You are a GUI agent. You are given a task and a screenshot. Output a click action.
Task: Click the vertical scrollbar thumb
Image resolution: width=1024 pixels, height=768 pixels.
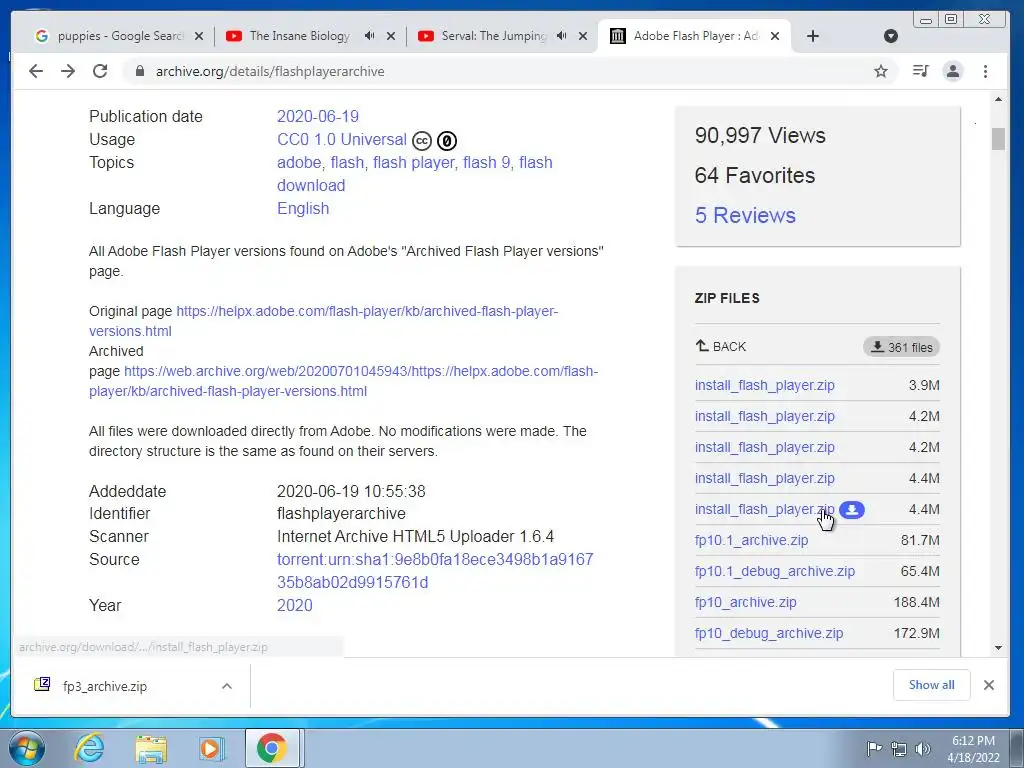pos(998,139)
